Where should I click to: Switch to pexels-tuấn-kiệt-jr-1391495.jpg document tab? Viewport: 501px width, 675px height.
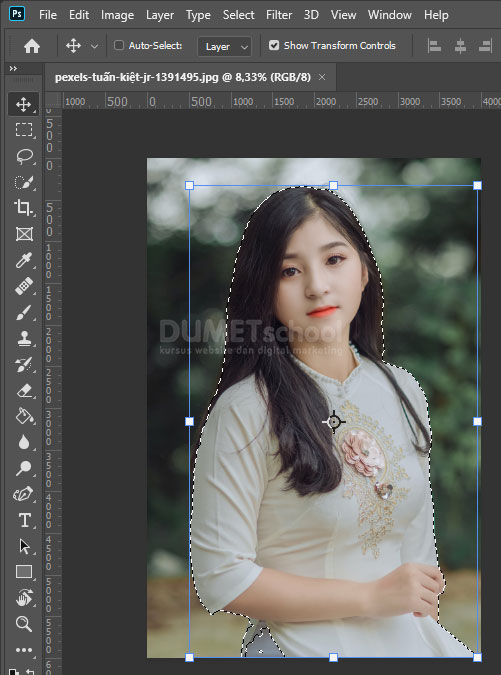click(182, 77)
